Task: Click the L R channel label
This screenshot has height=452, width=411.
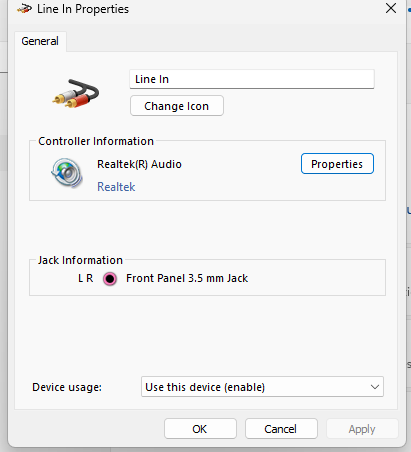Action: point(86,278)
